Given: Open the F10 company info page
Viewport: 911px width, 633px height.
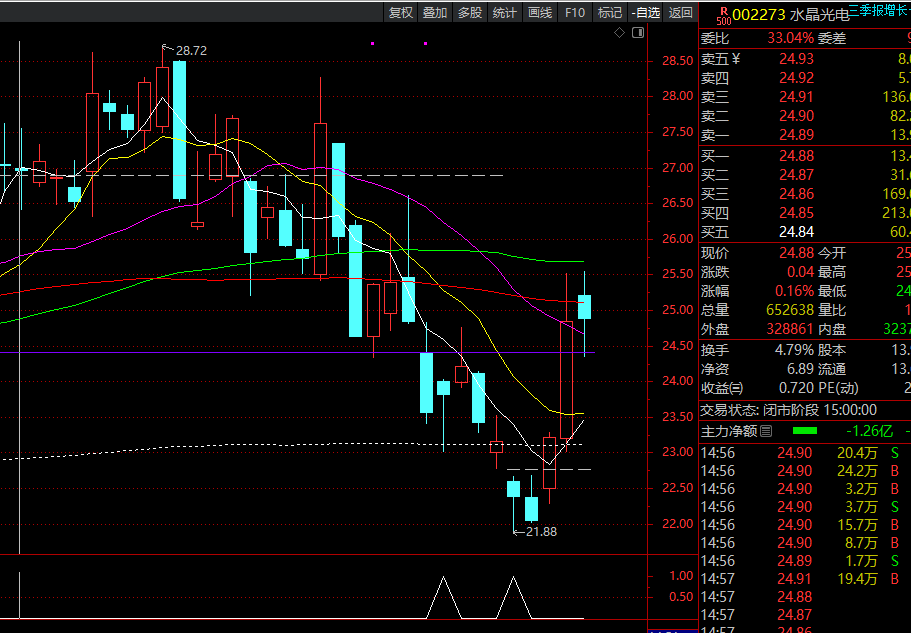Looking at the screenshot, I should click(575, 13).
